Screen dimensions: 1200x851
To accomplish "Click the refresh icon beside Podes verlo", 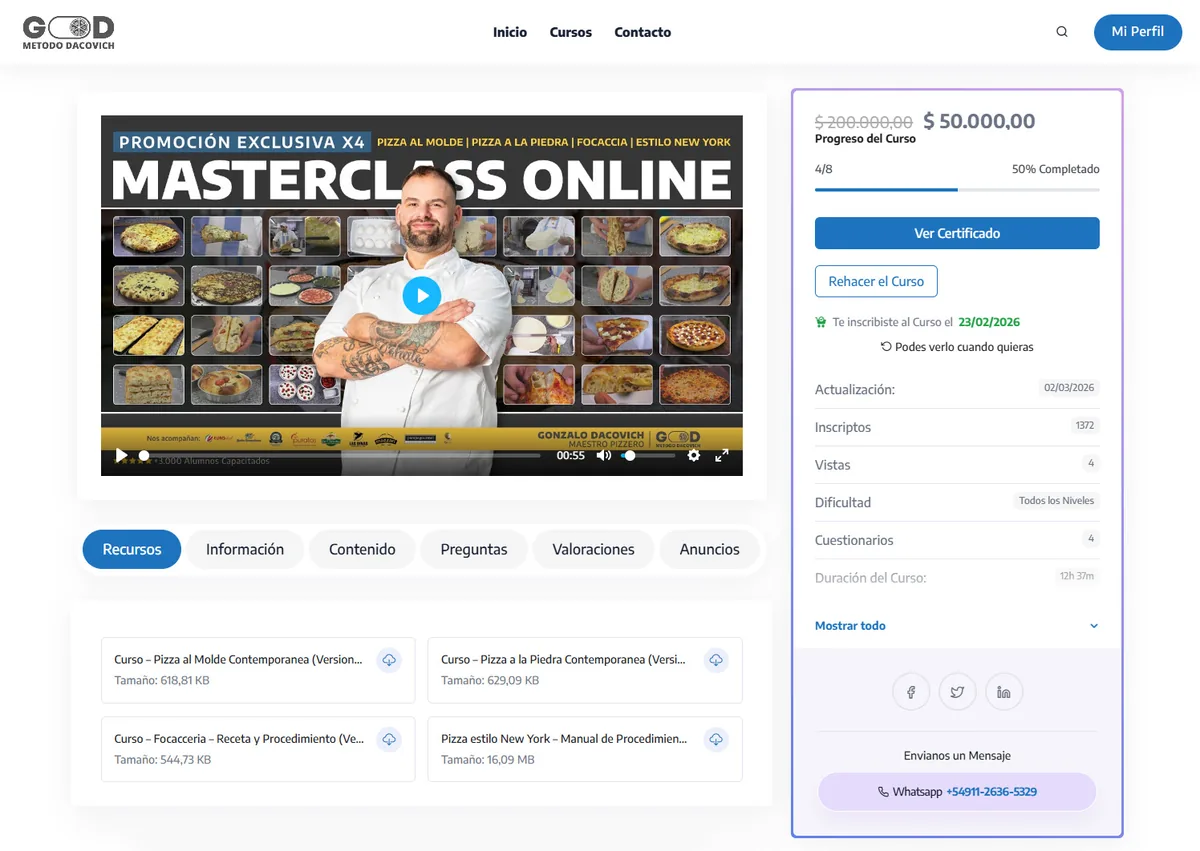I will point(886,346).
